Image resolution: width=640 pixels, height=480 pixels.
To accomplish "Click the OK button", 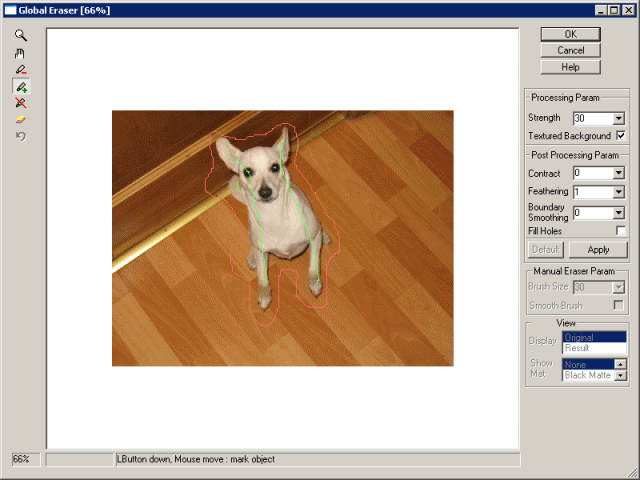I will coord(571,34).
